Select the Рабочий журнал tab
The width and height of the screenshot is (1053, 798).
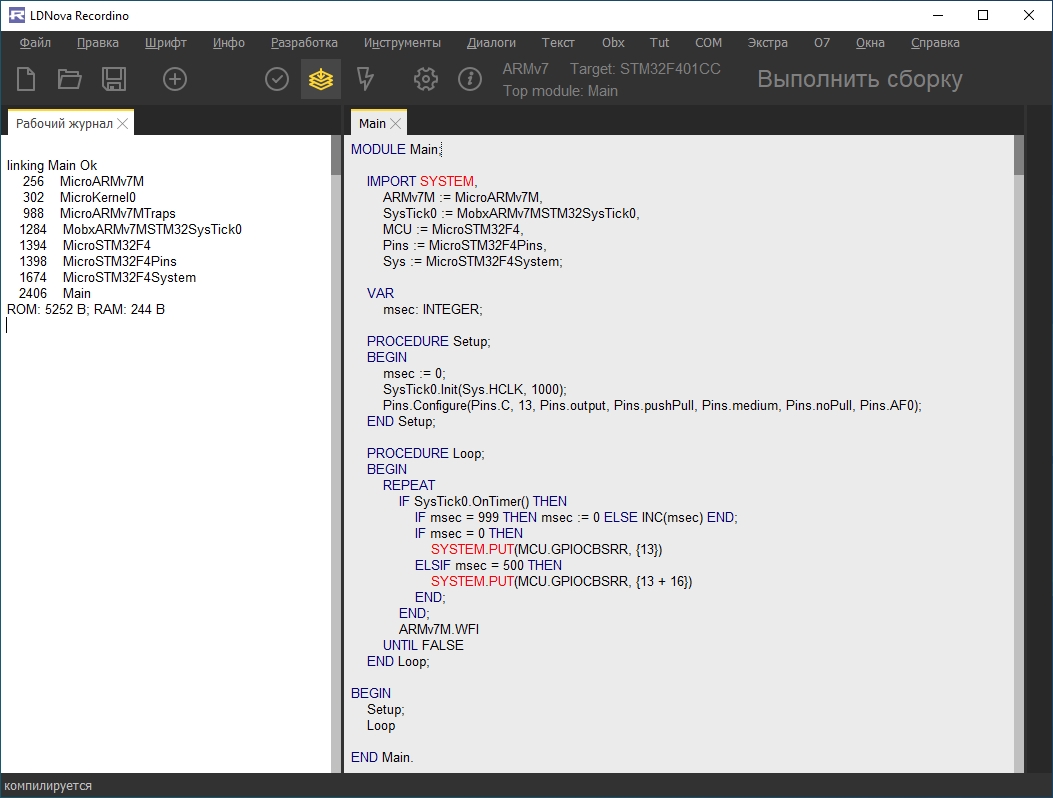[64, 123]
